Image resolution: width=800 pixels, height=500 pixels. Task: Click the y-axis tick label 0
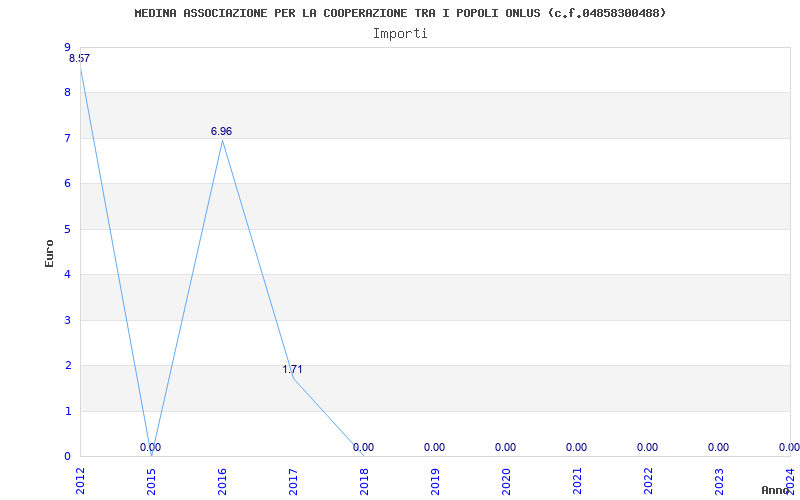[x=67, y=456]
